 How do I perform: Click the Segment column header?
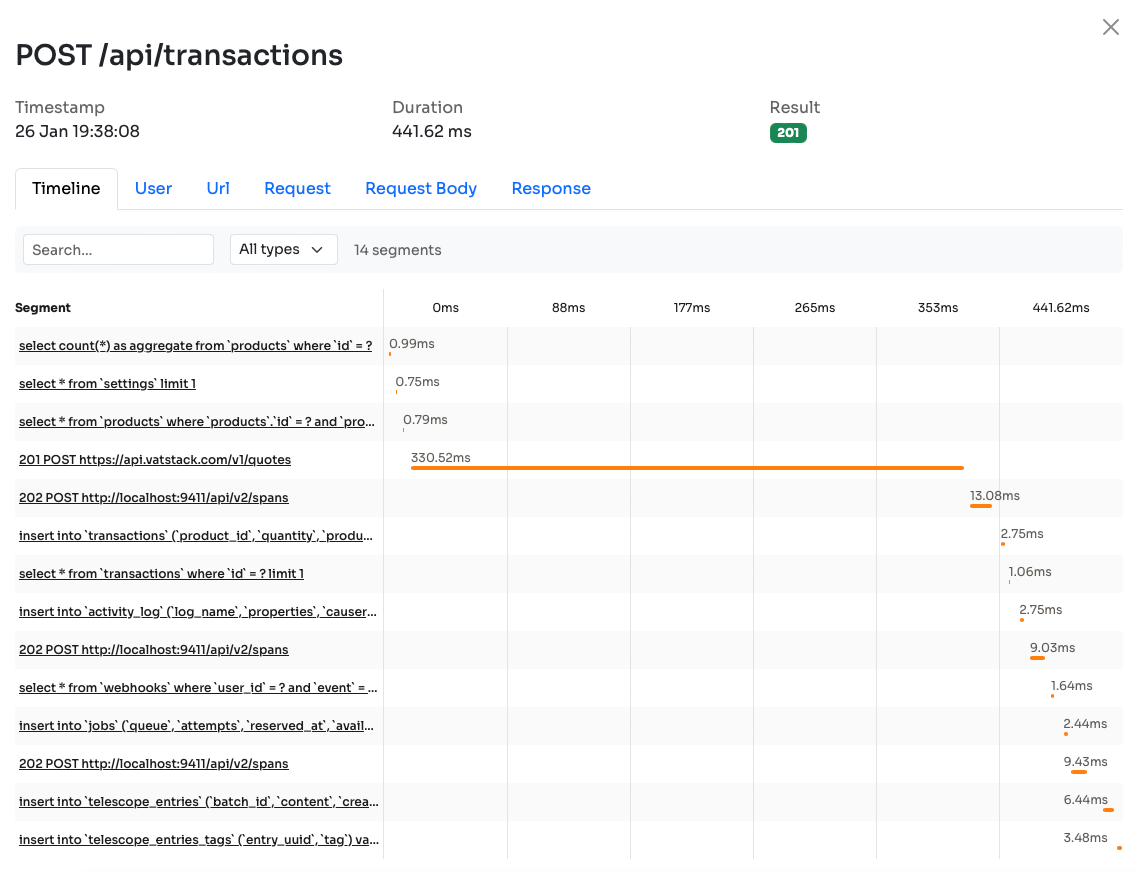[x=43, y=307]
